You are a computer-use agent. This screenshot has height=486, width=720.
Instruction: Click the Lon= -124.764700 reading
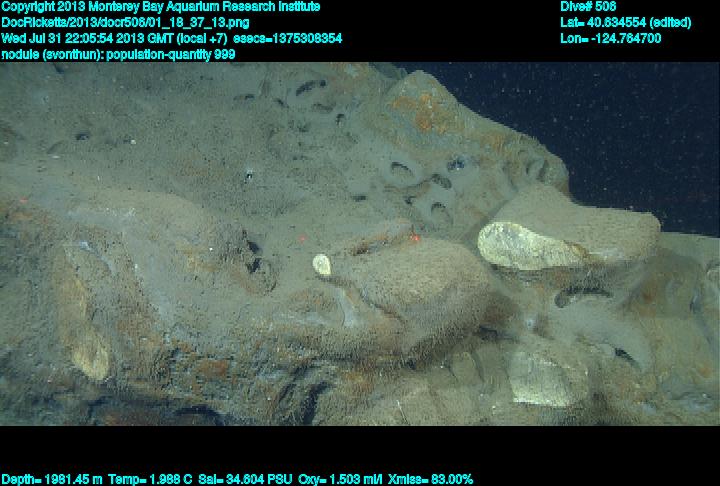coord(610,39)
